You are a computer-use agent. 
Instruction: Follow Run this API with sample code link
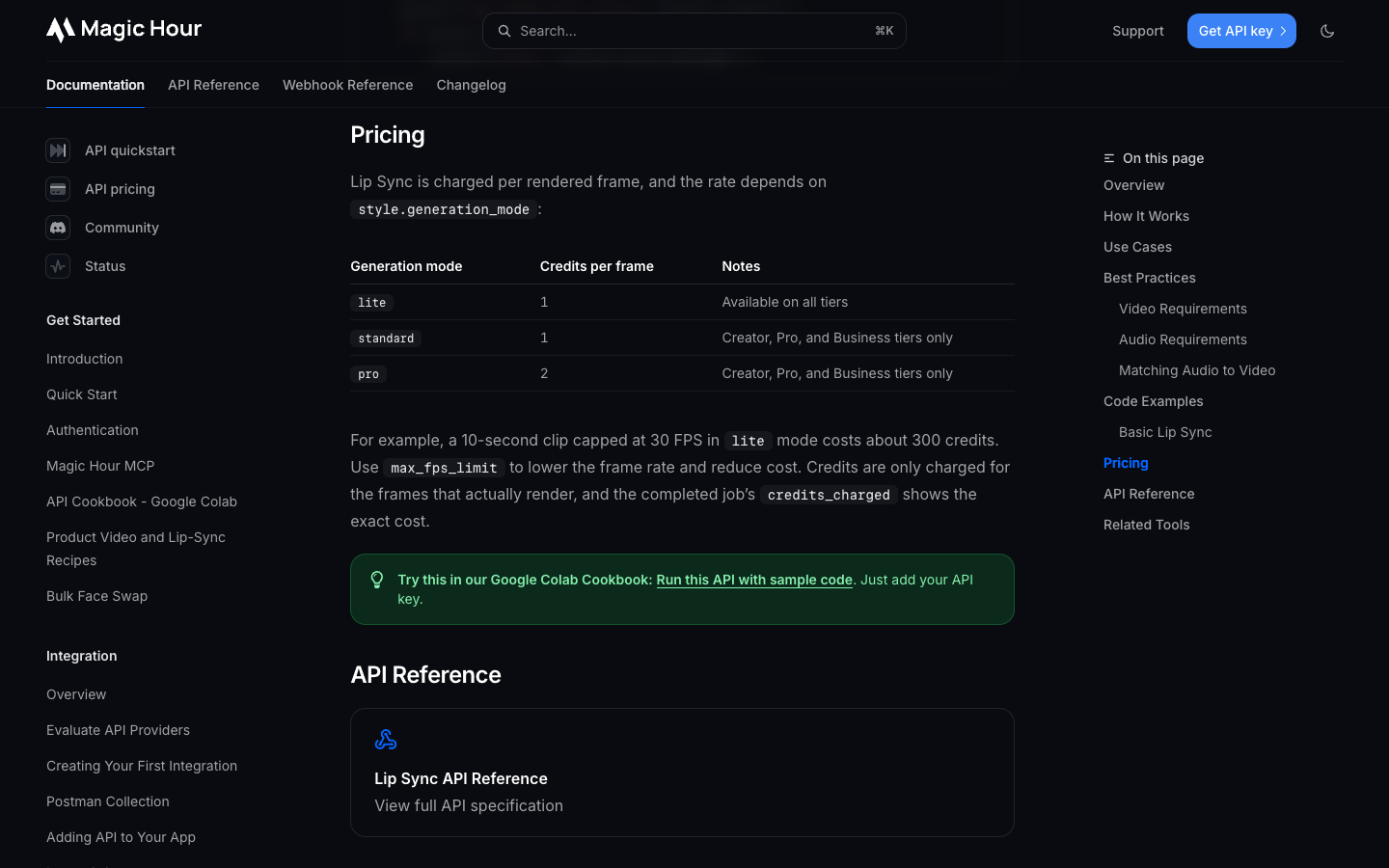coord(754,580)
